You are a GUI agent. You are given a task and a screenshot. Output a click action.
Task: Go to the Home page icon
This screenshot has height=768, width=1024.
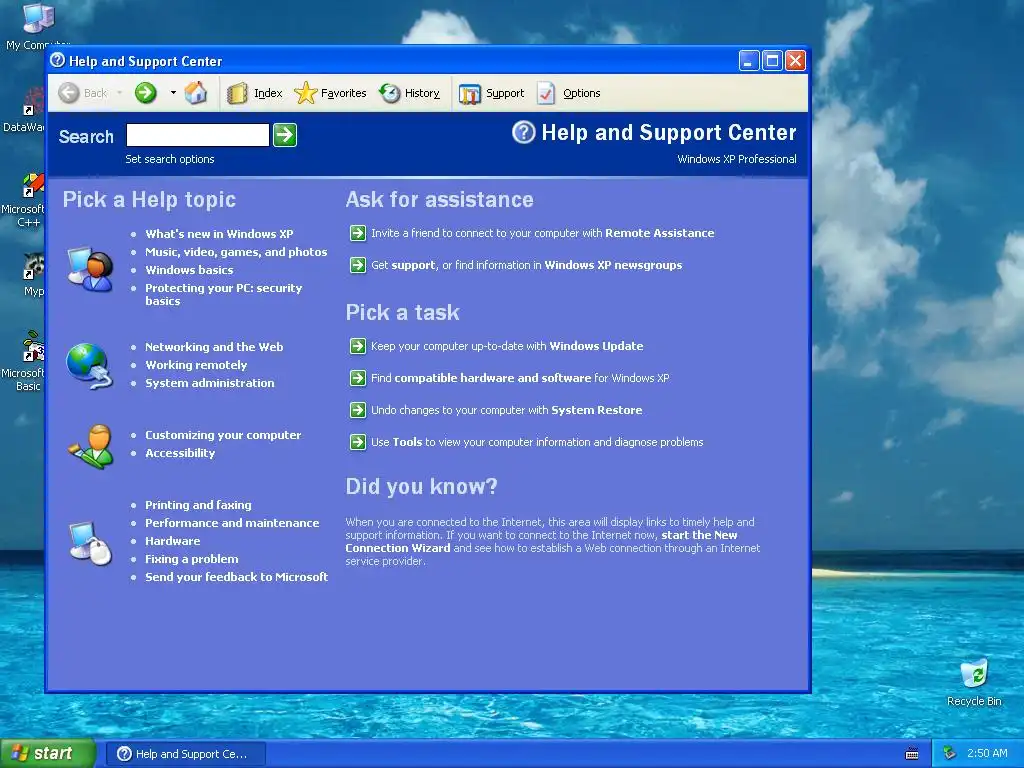point(195,93)
